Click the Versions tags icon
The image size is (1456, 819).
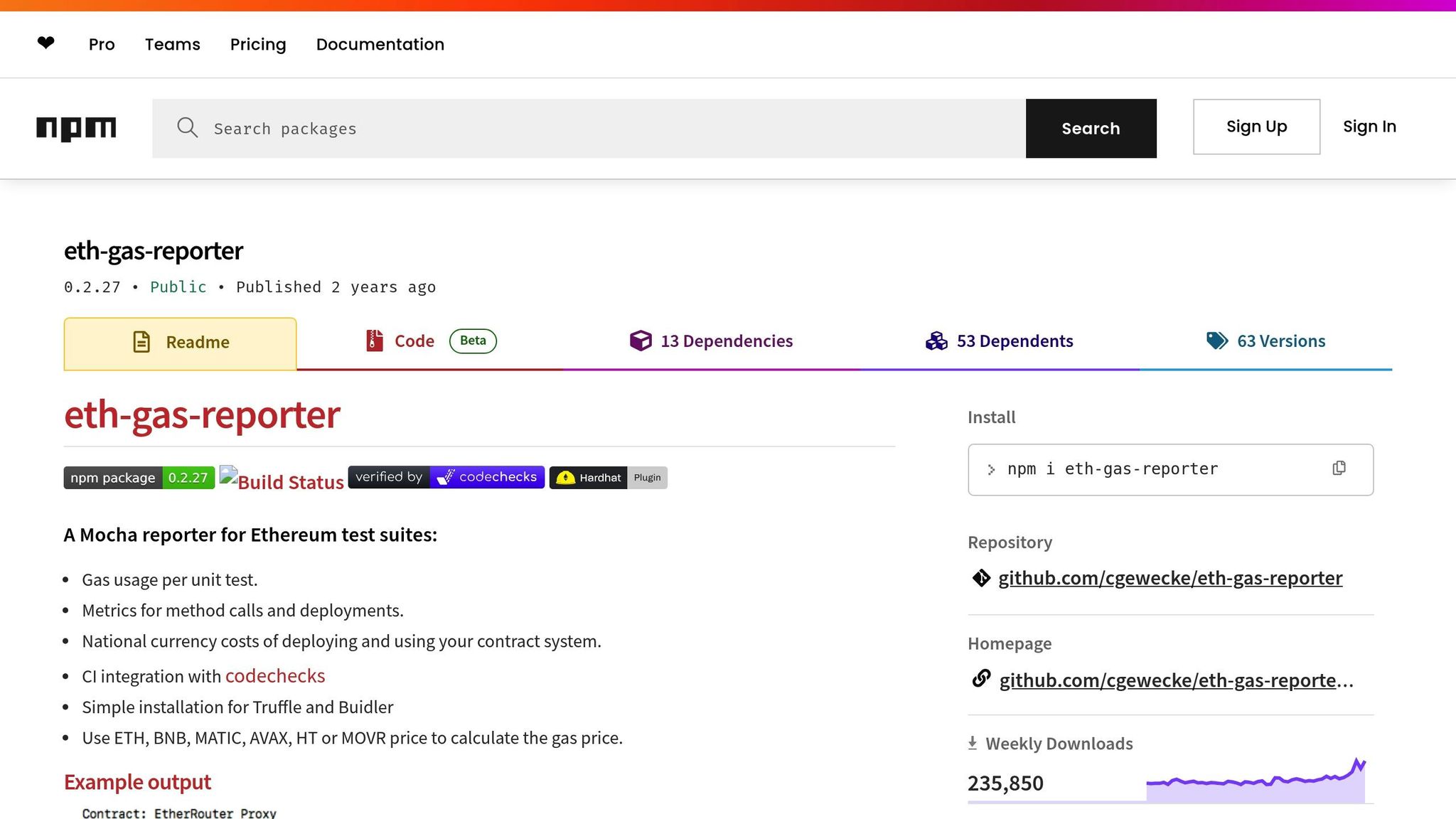[1217, 341]
